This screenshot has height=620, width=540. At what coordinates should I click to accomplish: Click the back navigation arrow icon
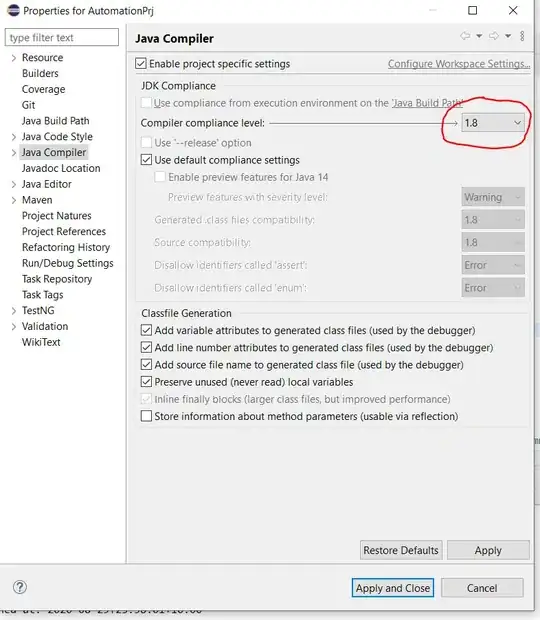[x=465, y=36]
